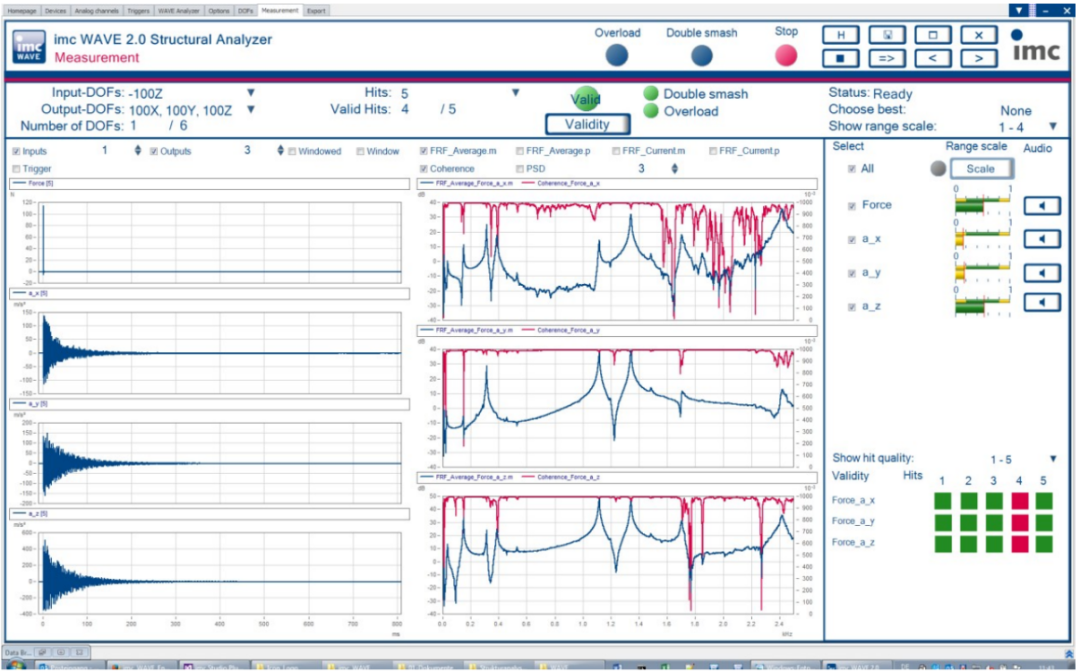
Task: Open the Input-DOFs dropdown
Action: (251, 92)
